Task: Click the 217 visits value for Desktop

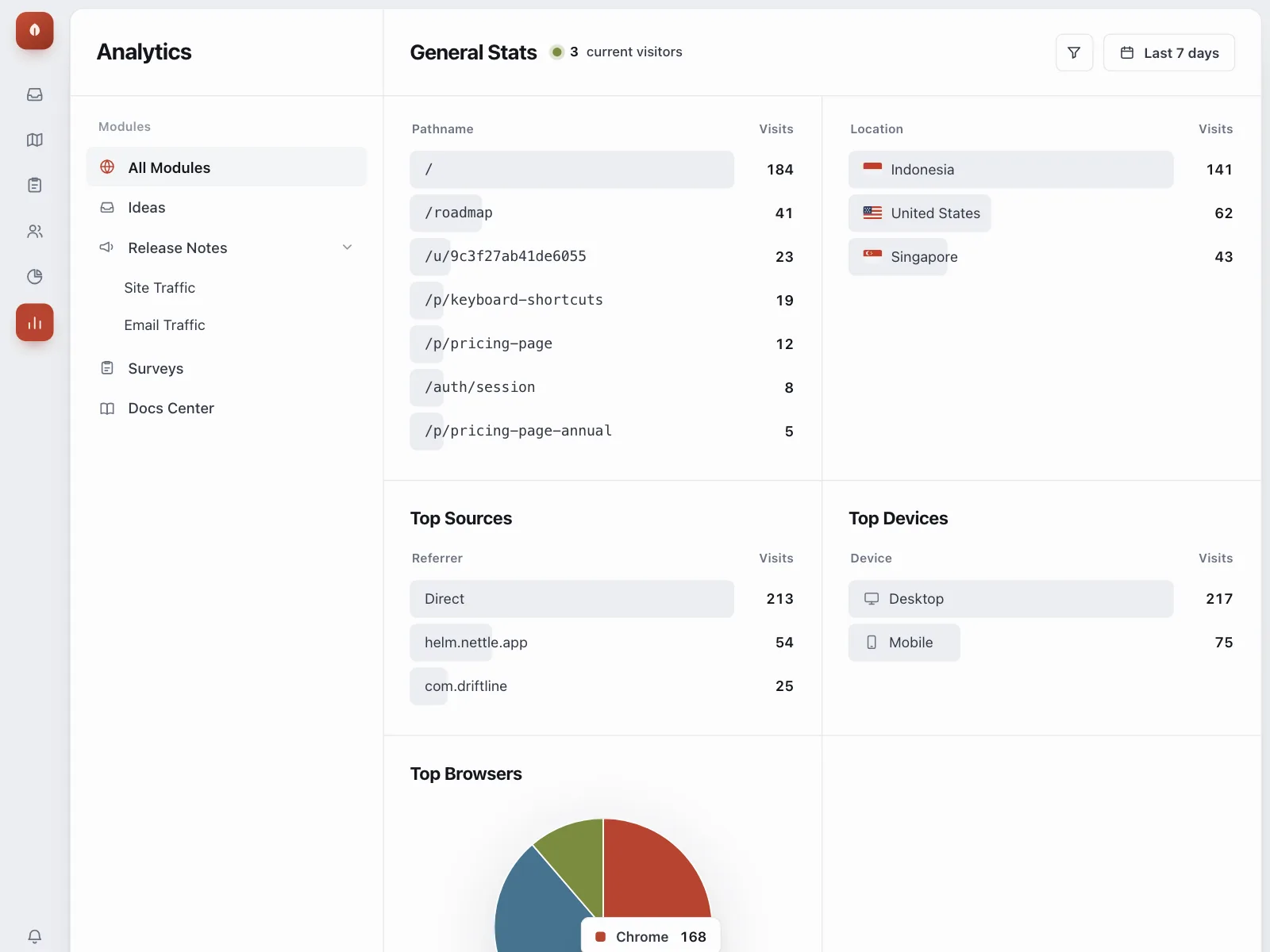Action: pos(1219,599)
